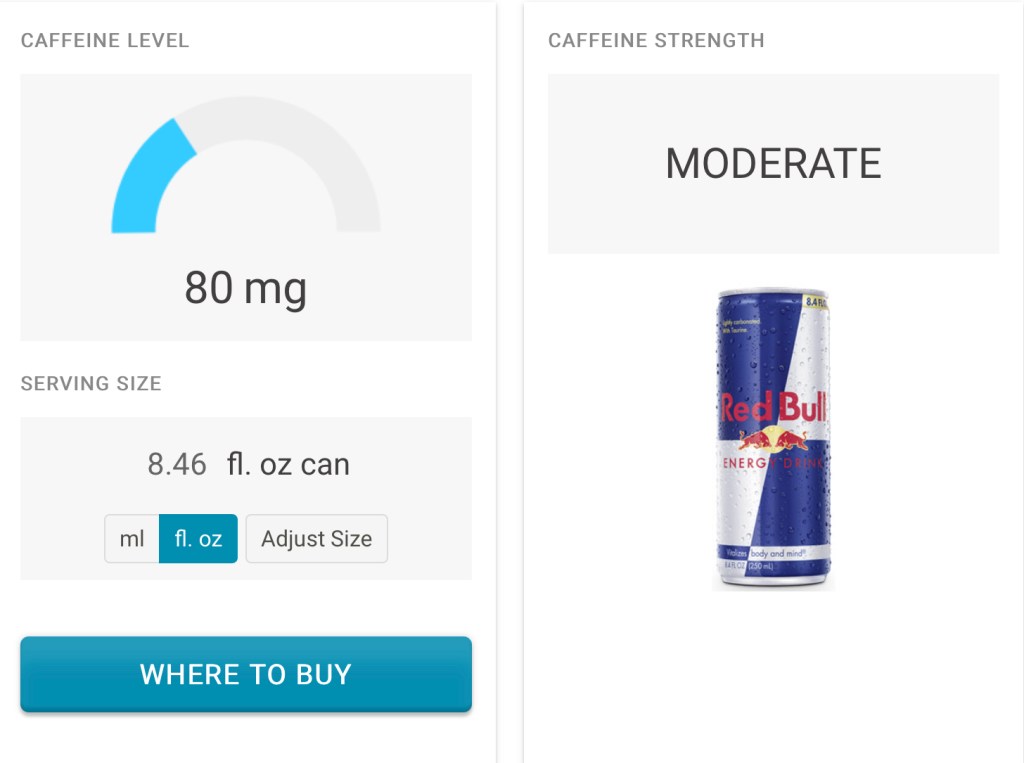The height and width of the screenshot is (763, 1024).
Task: Click the 'Red Bull' text on the can
Action: point(773,408)
